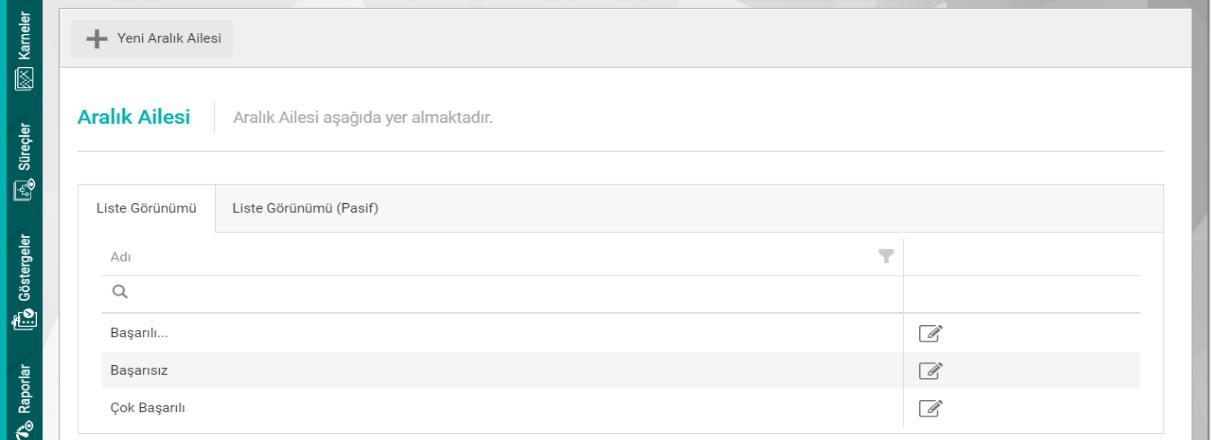1211x440 pixels.
Task: Switch to the Liste Görünümü tab
Action: tap(146, 209)
